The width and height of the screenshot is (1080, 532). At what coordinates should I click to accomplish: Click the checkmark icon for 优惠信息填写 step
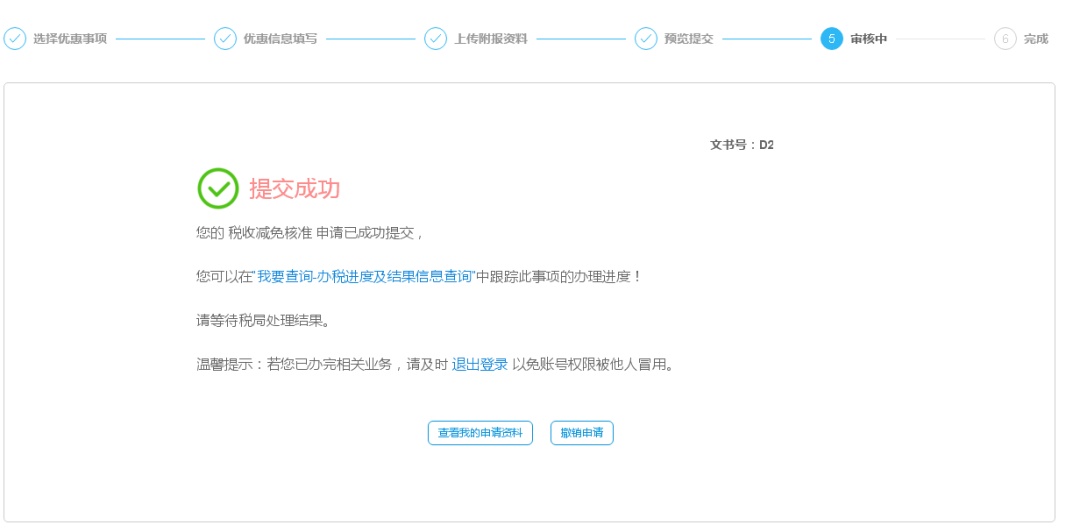point(225,39)
